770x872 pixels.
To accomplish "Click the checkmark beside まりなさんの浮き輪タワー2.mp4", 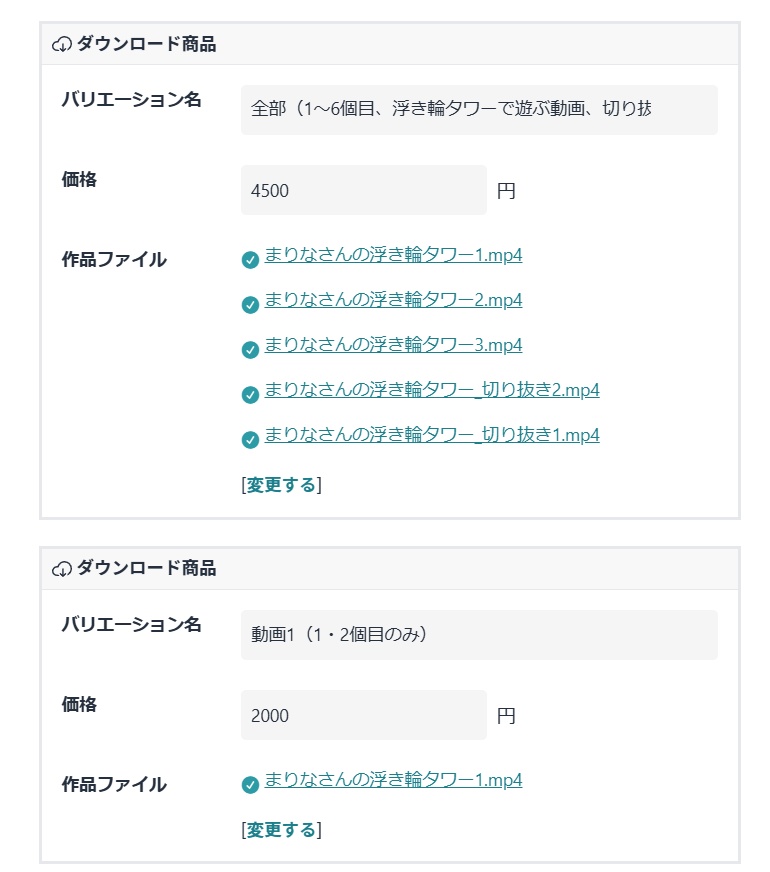I will coord(249,300).
